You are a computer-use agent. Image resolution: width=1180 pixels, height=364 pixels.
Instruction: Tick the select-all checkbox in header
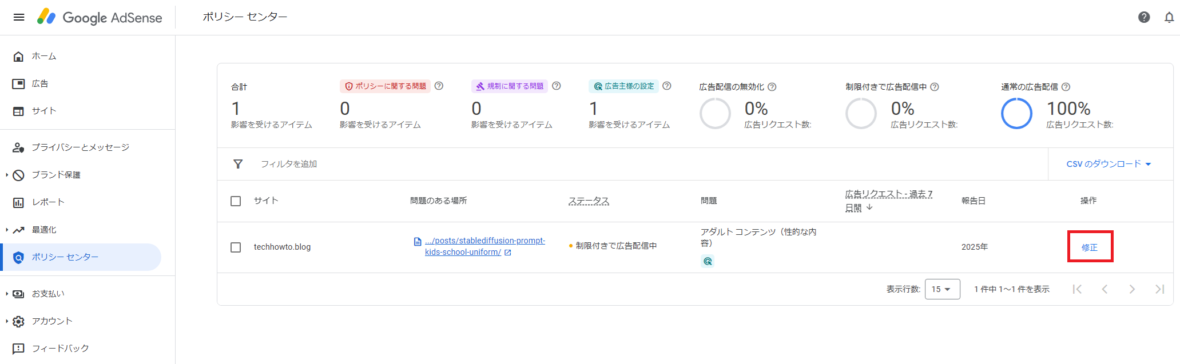tap(236, 201)
